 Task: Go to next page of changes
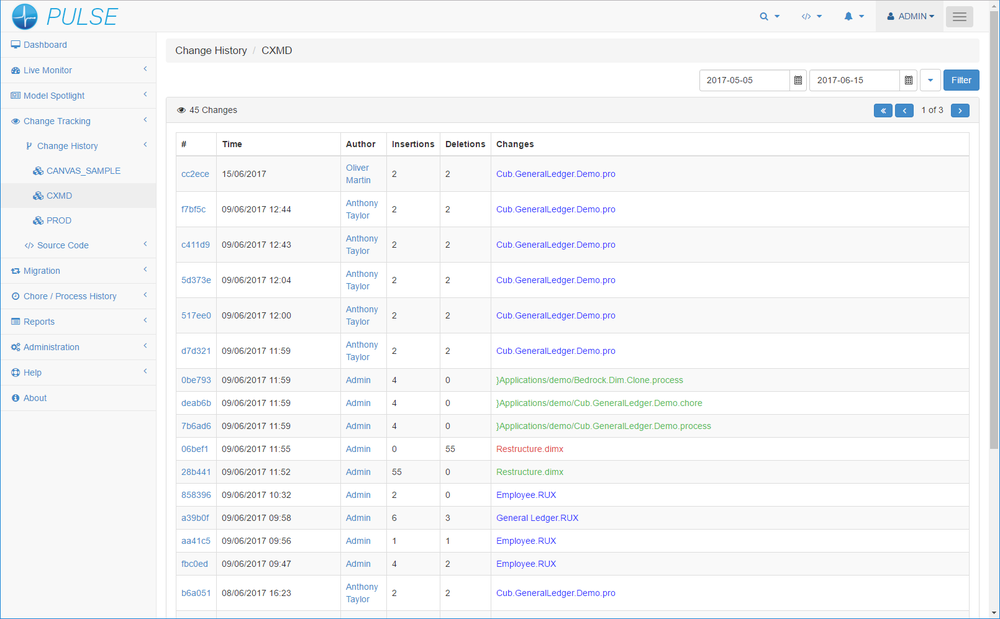coord(959,110)
